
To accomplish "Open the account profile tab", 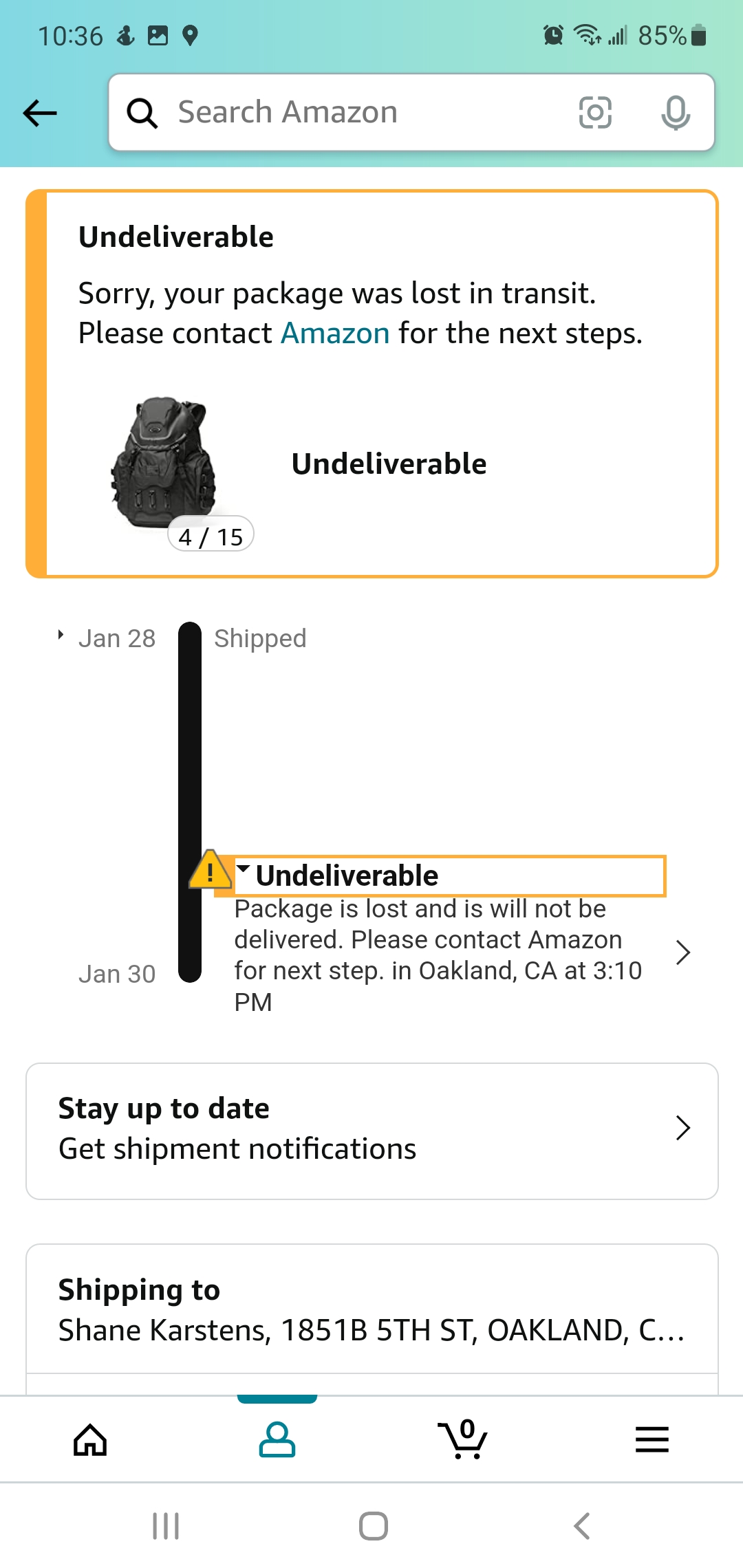I will 277,1439.
